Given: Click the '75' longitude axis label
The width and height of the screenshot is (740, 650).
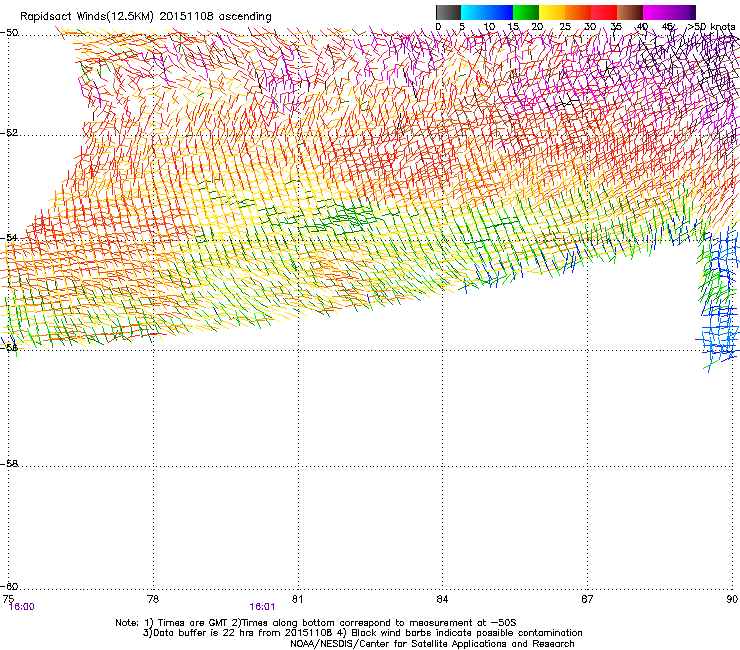Looking at the screenshot, I should tap(8, 599).
